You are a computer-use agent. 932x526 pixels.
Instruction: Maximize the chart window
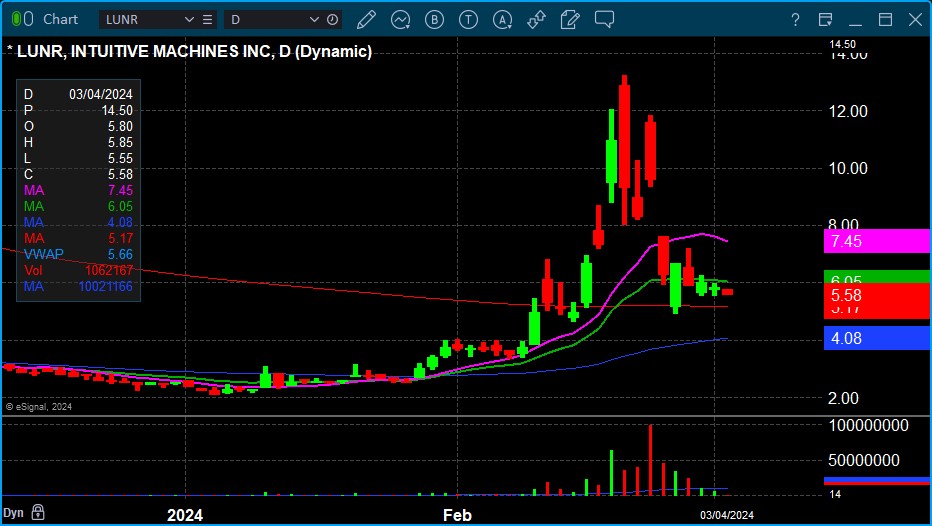click(x=886, y=20)
